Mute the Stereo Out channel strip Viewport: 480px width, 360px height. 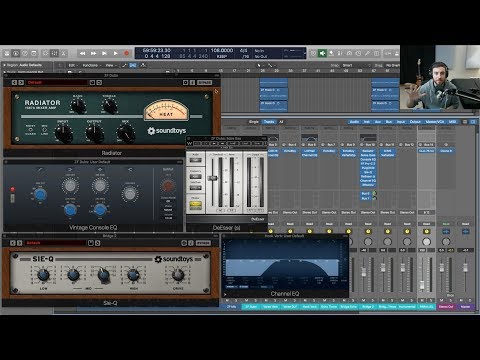441,300
